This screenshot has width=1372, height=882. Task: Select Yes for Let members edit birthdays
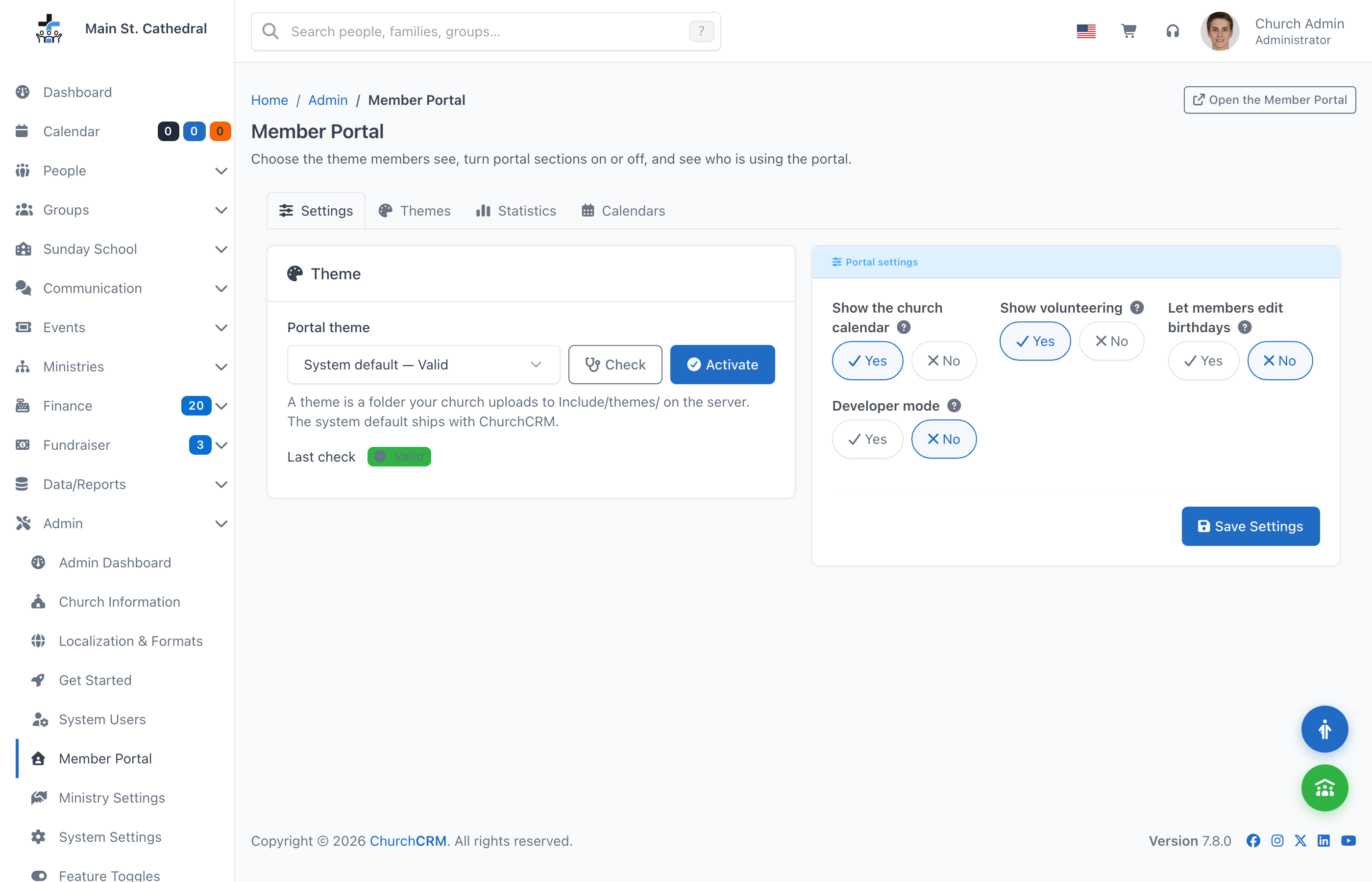(1203, 361)
